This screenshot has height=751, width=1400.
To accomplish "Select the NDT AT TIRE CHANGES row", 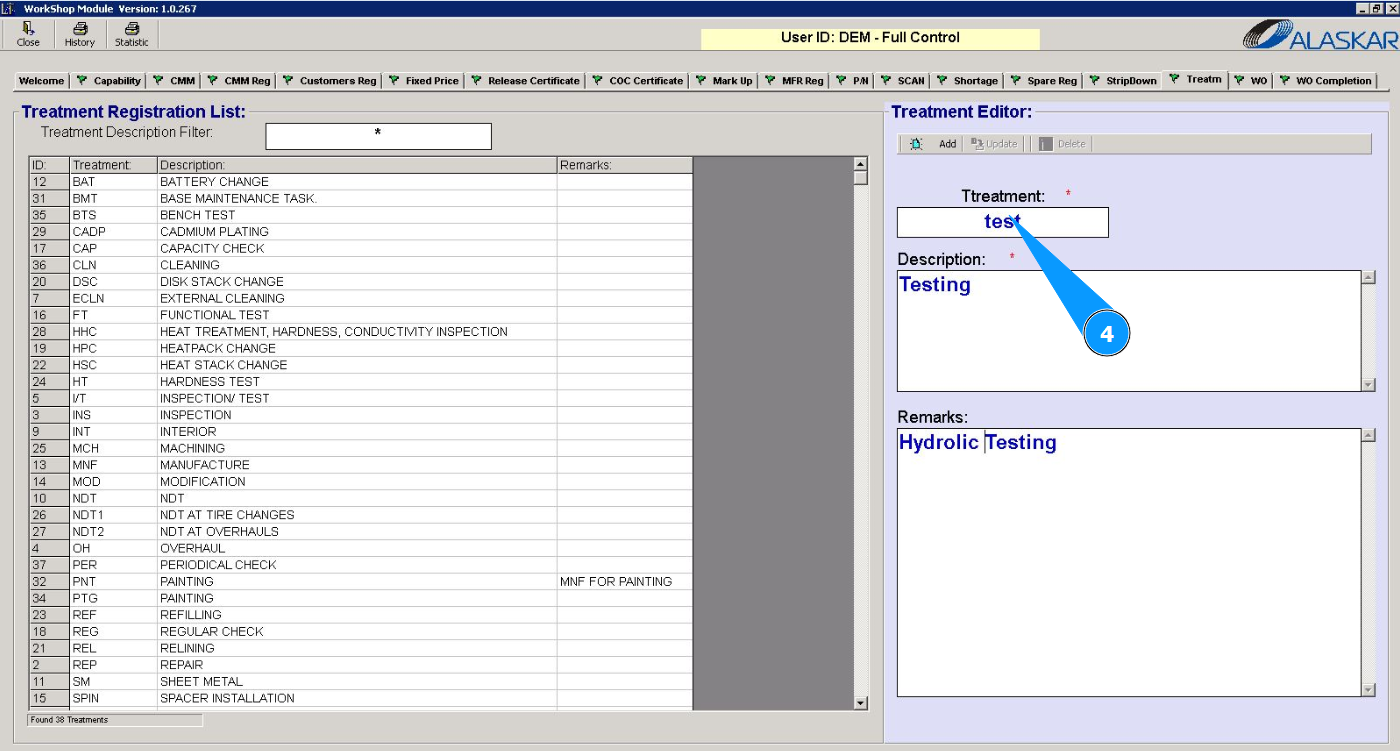I will tap(361, 515).
